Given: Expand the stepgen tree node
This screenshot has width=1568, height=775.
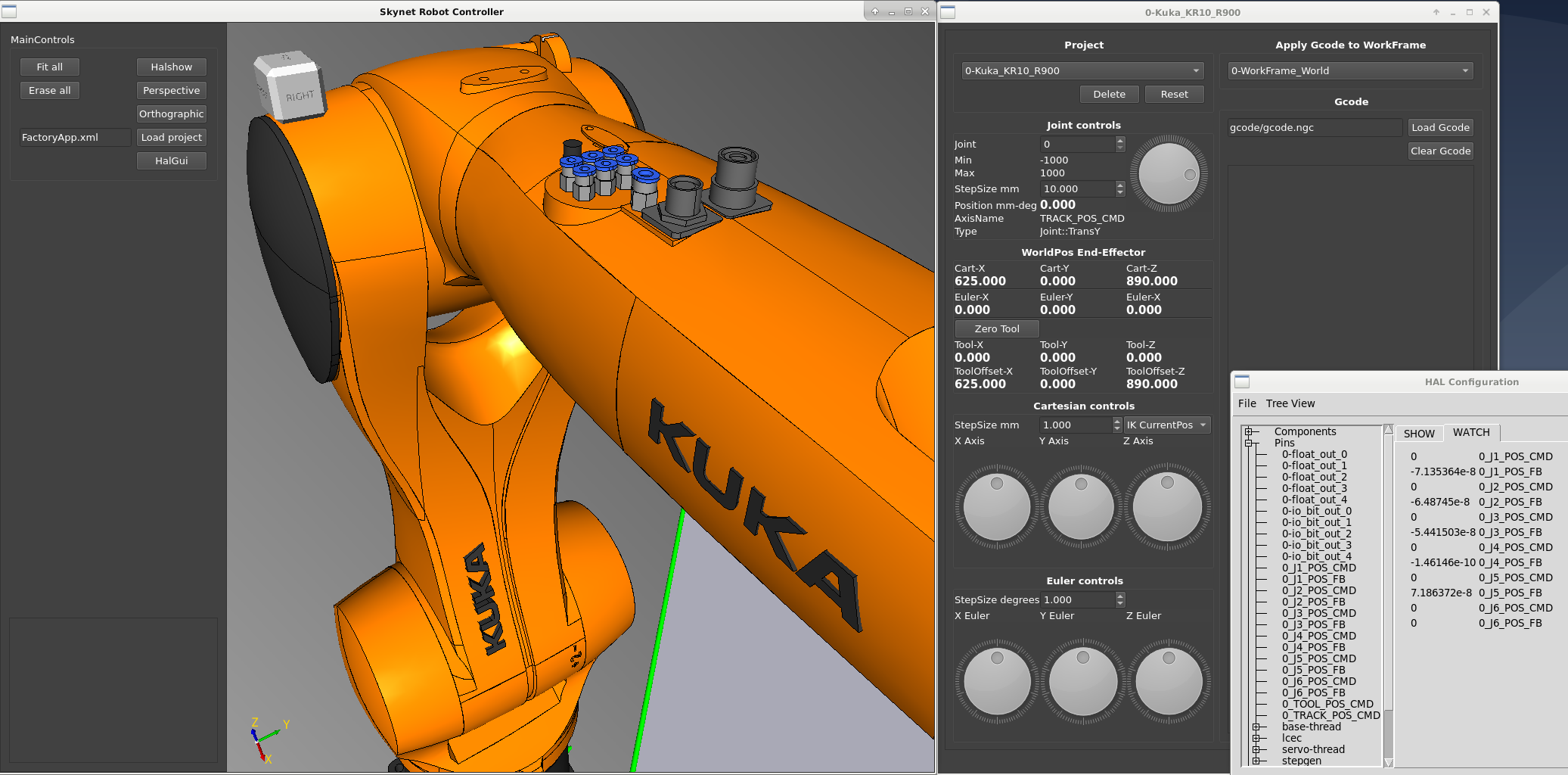Looking at the screenshot, I should [1256, 761].
